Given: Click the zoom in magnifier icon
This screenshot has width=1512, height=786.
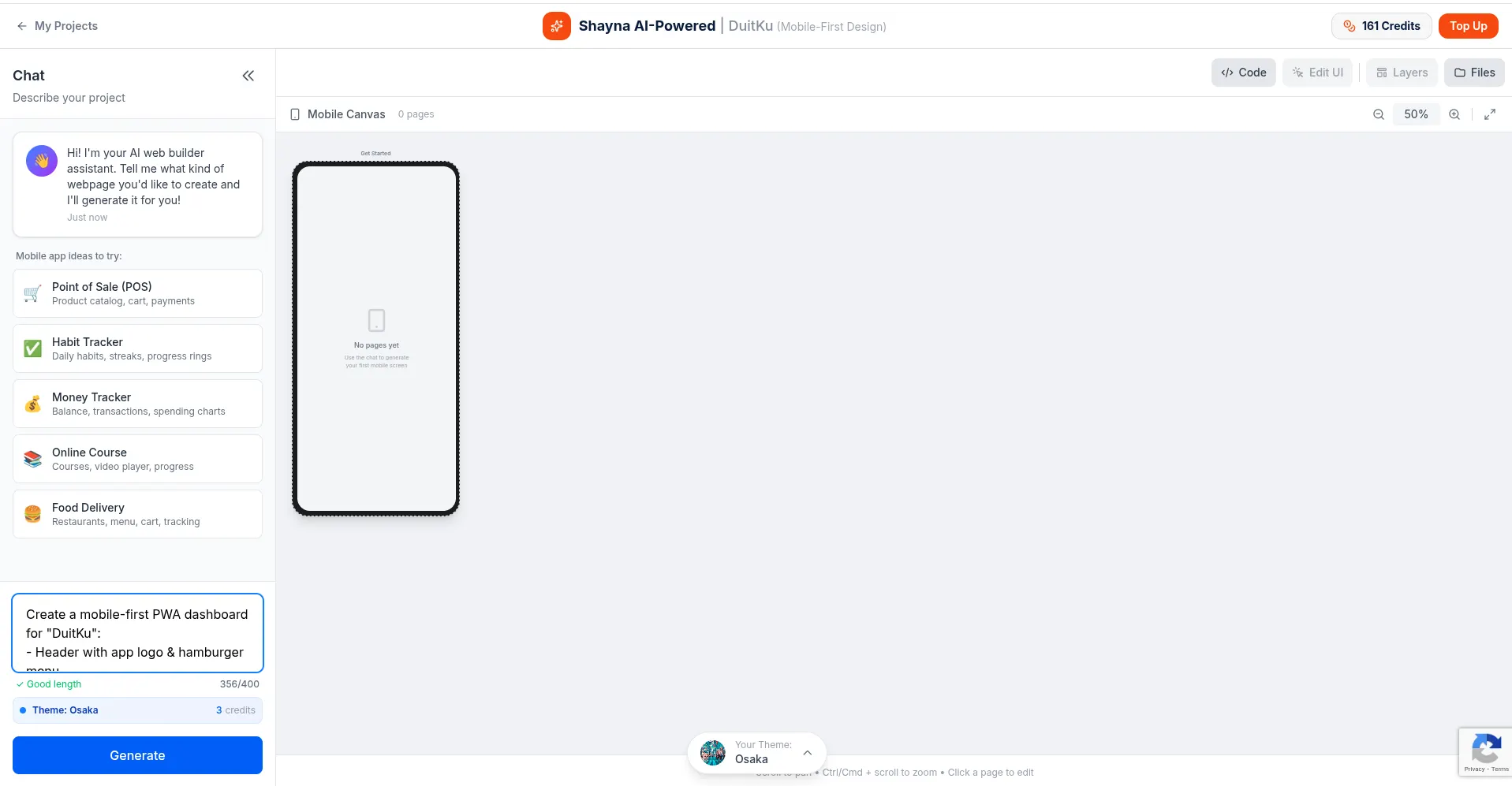Looking at the screenshot, I should 1454,114.
